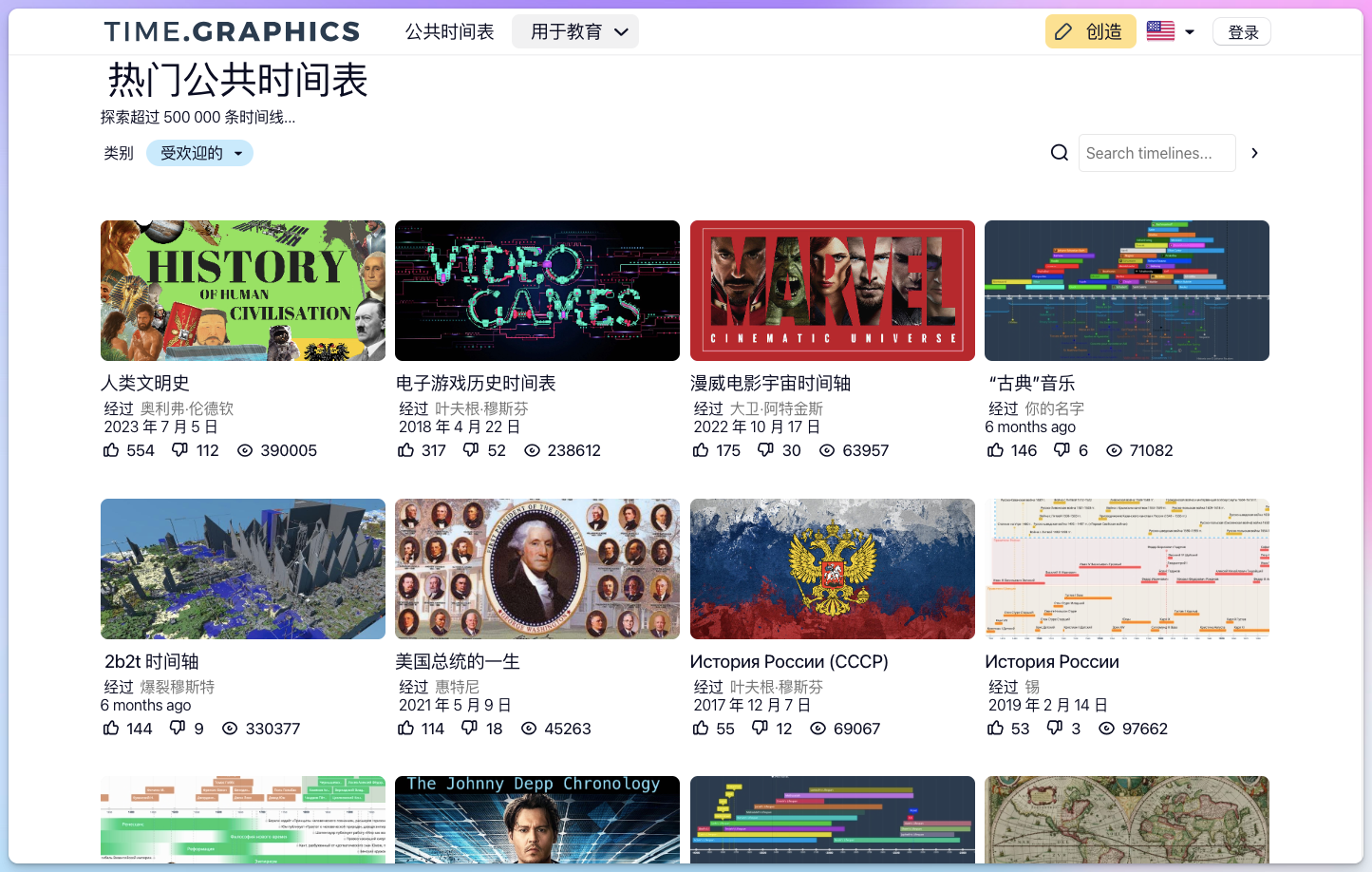
Task: Click the eye icon showing 69067 views
Action: (818, 729)
